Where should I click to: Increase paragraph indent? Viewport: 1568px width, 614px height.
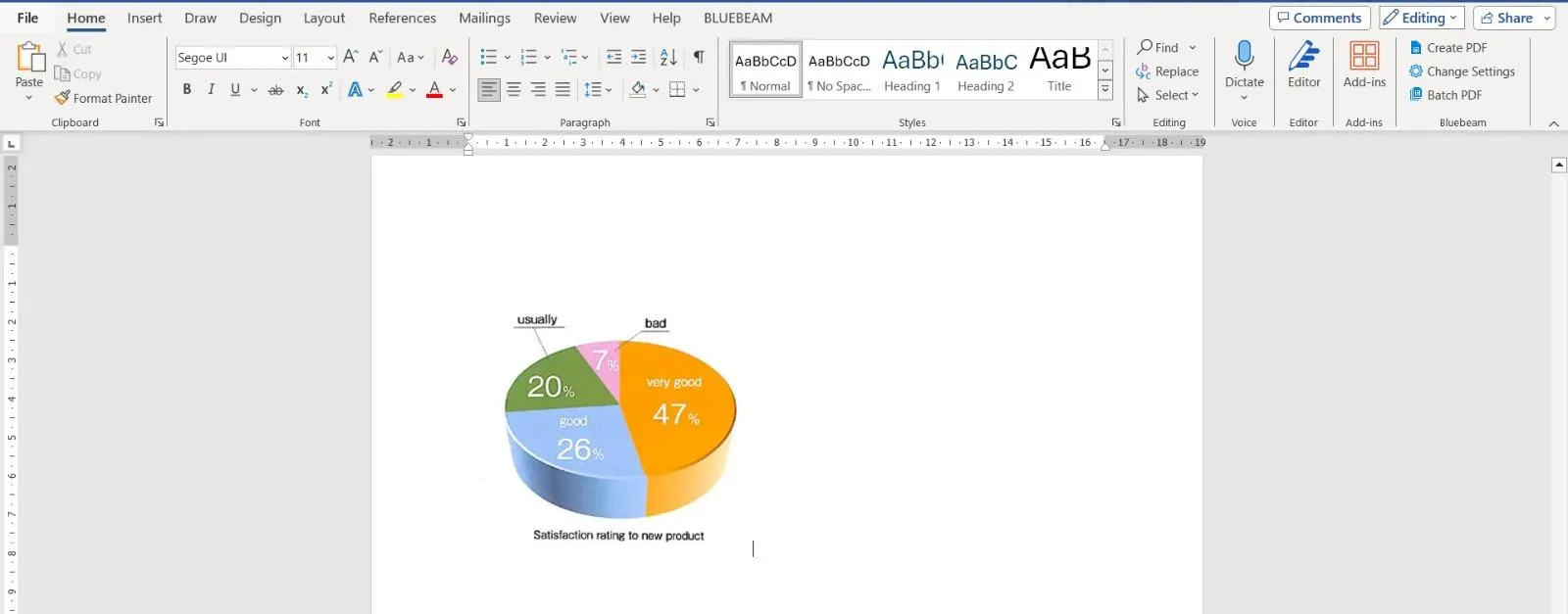639,57
